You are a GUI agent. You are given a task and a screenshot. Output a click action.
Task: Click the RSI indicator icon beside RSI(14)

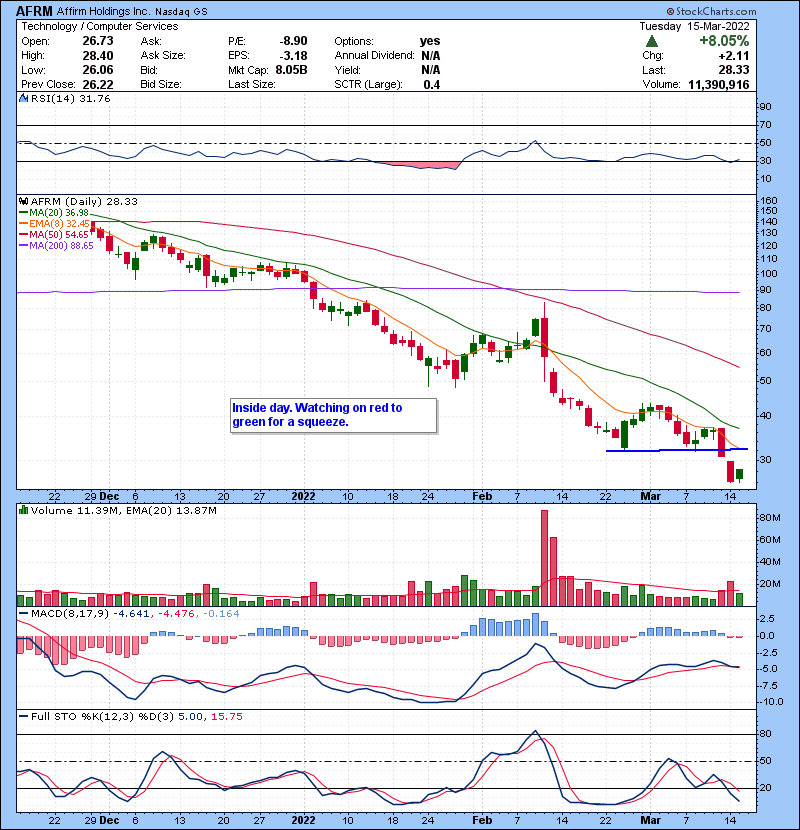[23, 98]
